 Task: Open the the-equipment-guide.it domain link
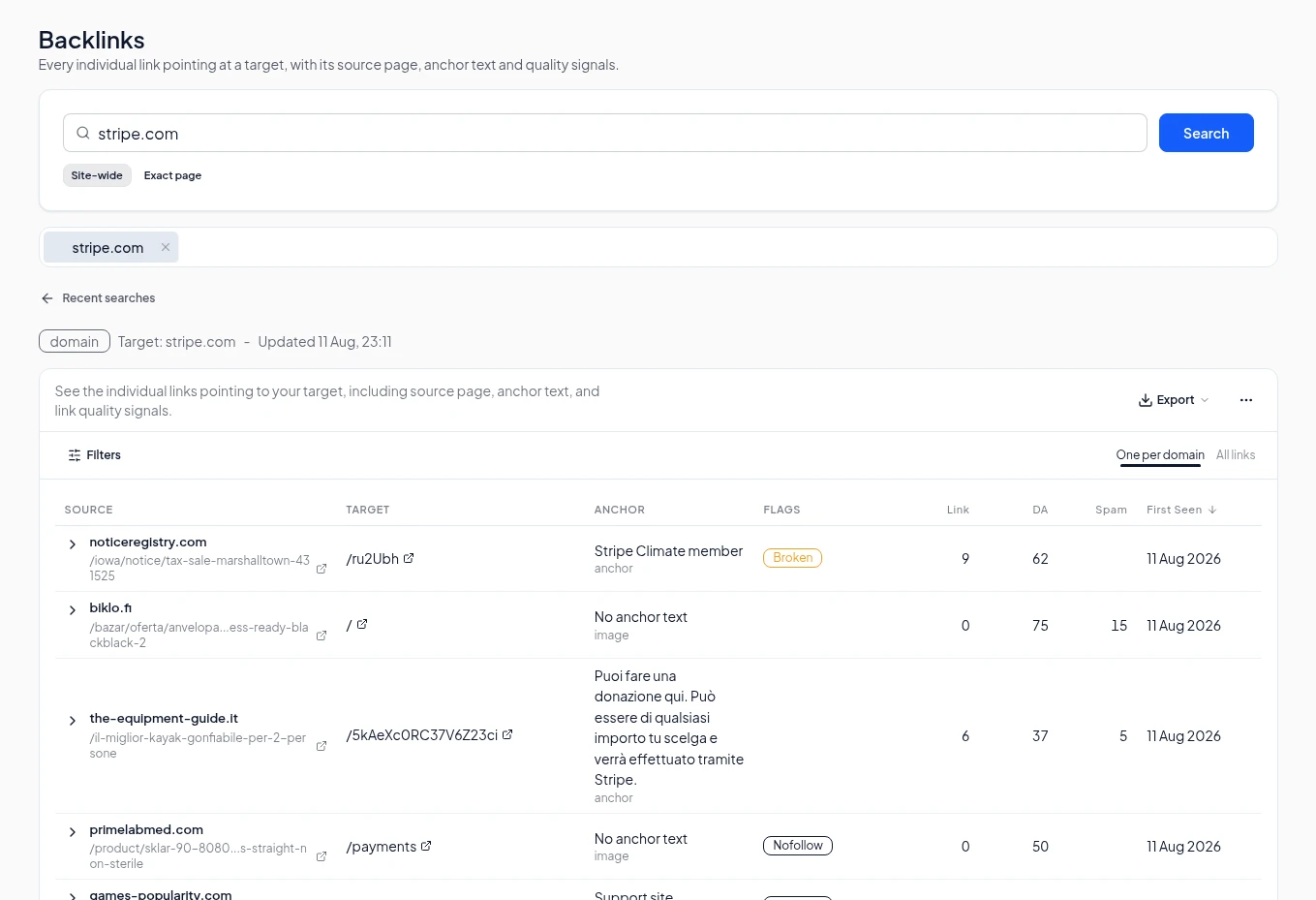tap(164, 719)
